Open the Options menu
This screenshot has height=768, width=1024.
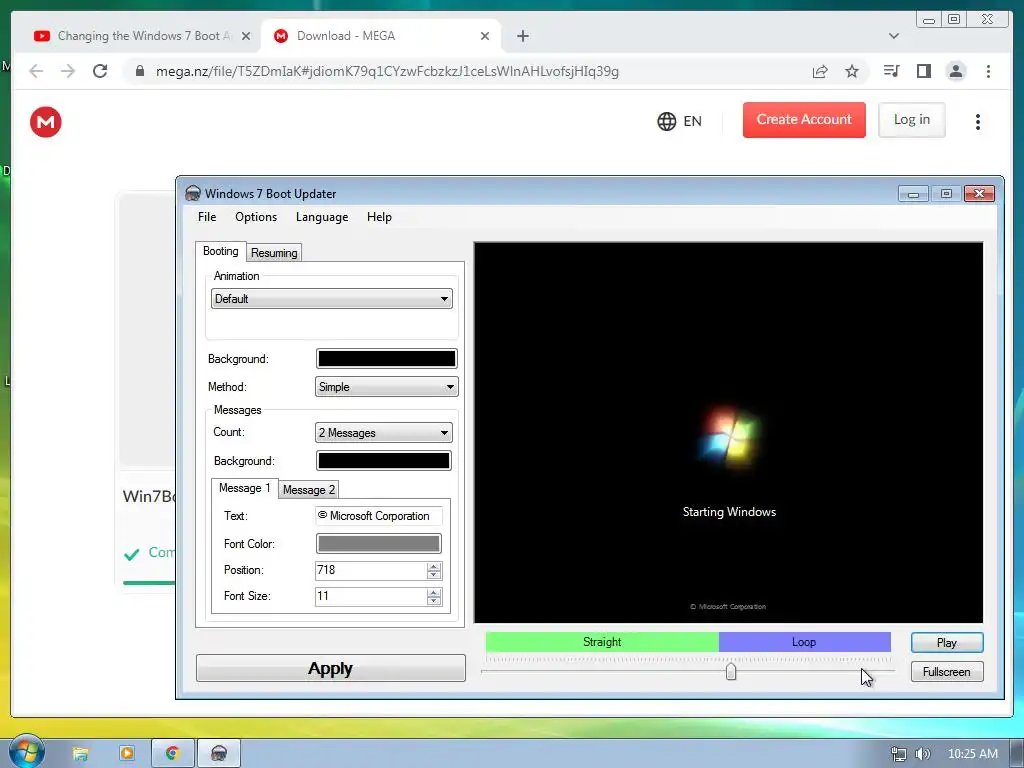(x=256, y=217)
